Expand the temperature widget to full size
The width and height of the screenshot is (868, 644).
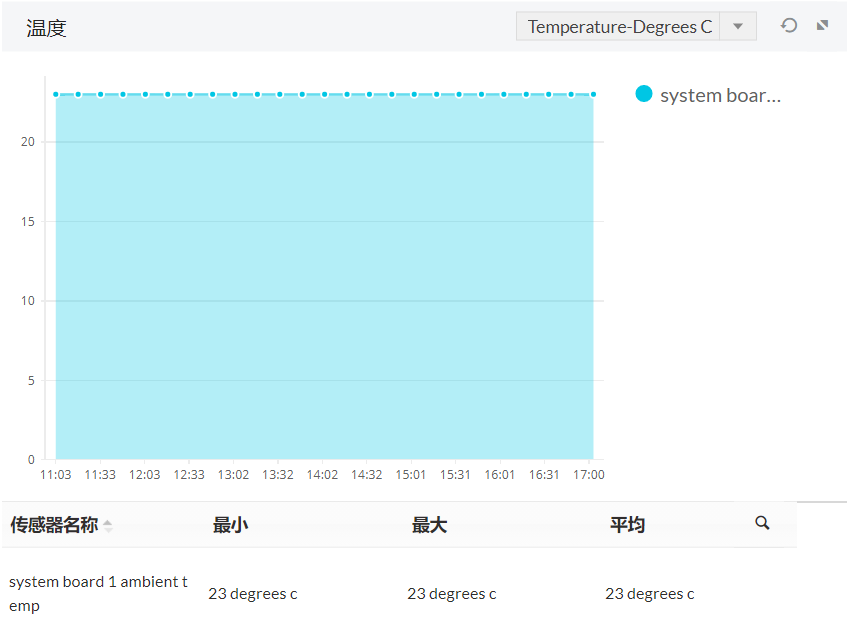pos(823,26)
